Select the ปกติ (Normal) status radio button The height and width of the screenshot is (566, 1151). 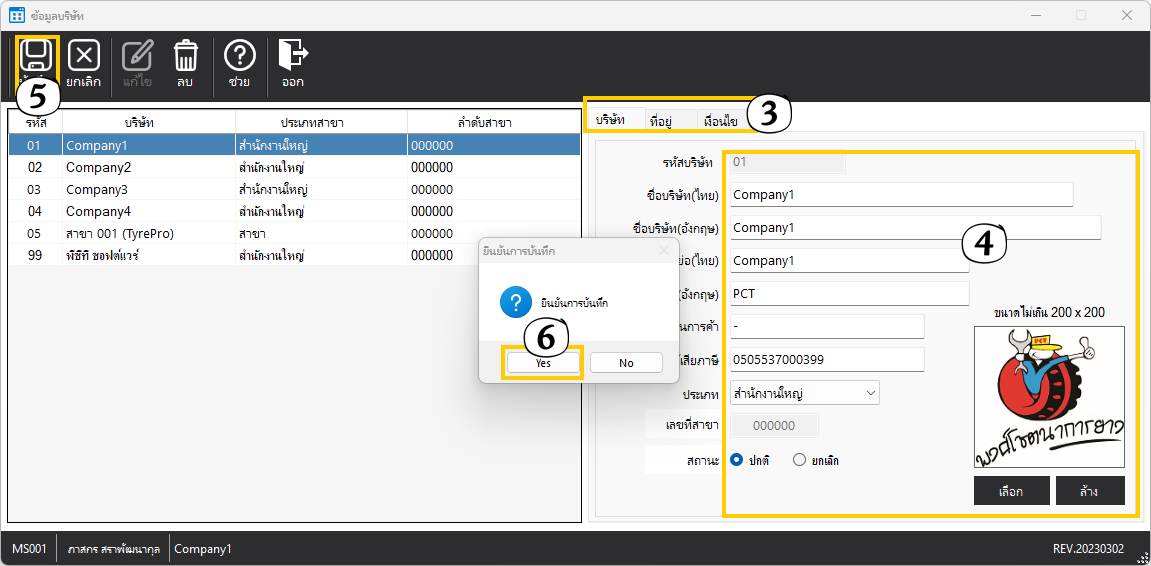[737, 460]
